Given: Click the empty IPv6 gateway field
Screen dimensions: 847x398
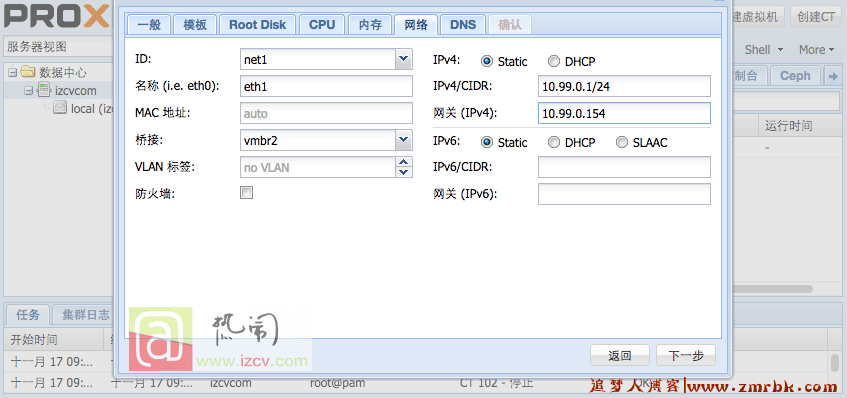Looking at the screenshot, I should [x=624, y=194].
